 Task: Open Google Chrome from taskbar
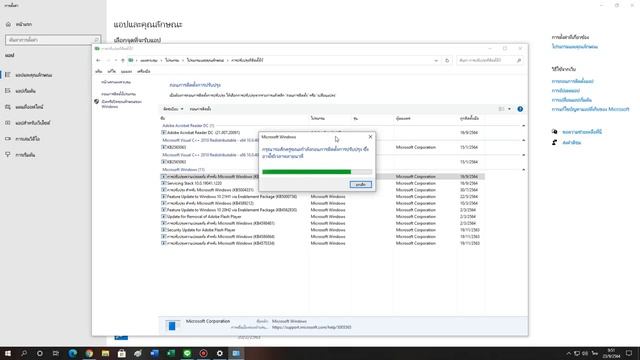89,353
